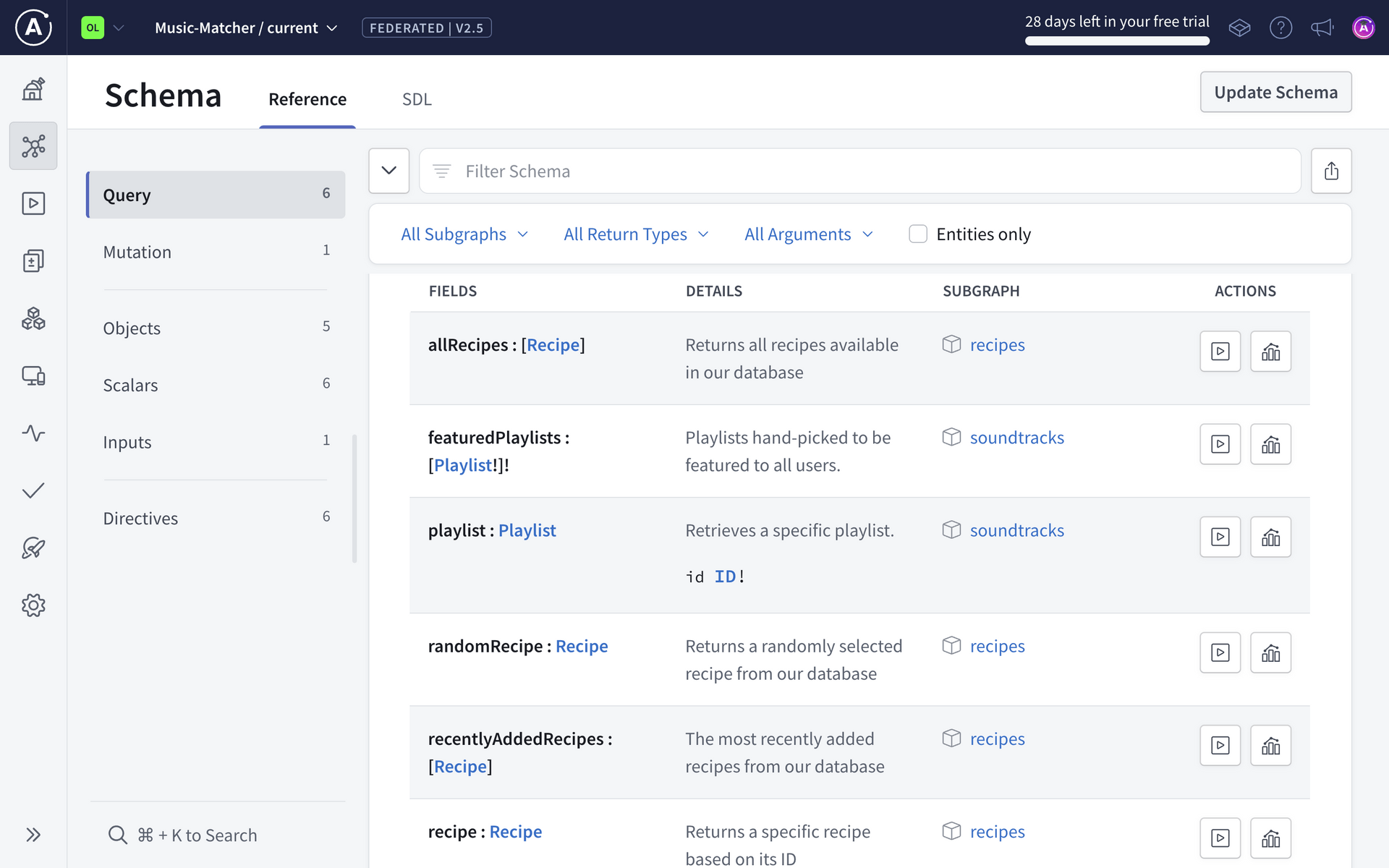View field insights chart for featuredPlaylists
Screen dimensions: 1389x868
click(x=1271, y=444)
